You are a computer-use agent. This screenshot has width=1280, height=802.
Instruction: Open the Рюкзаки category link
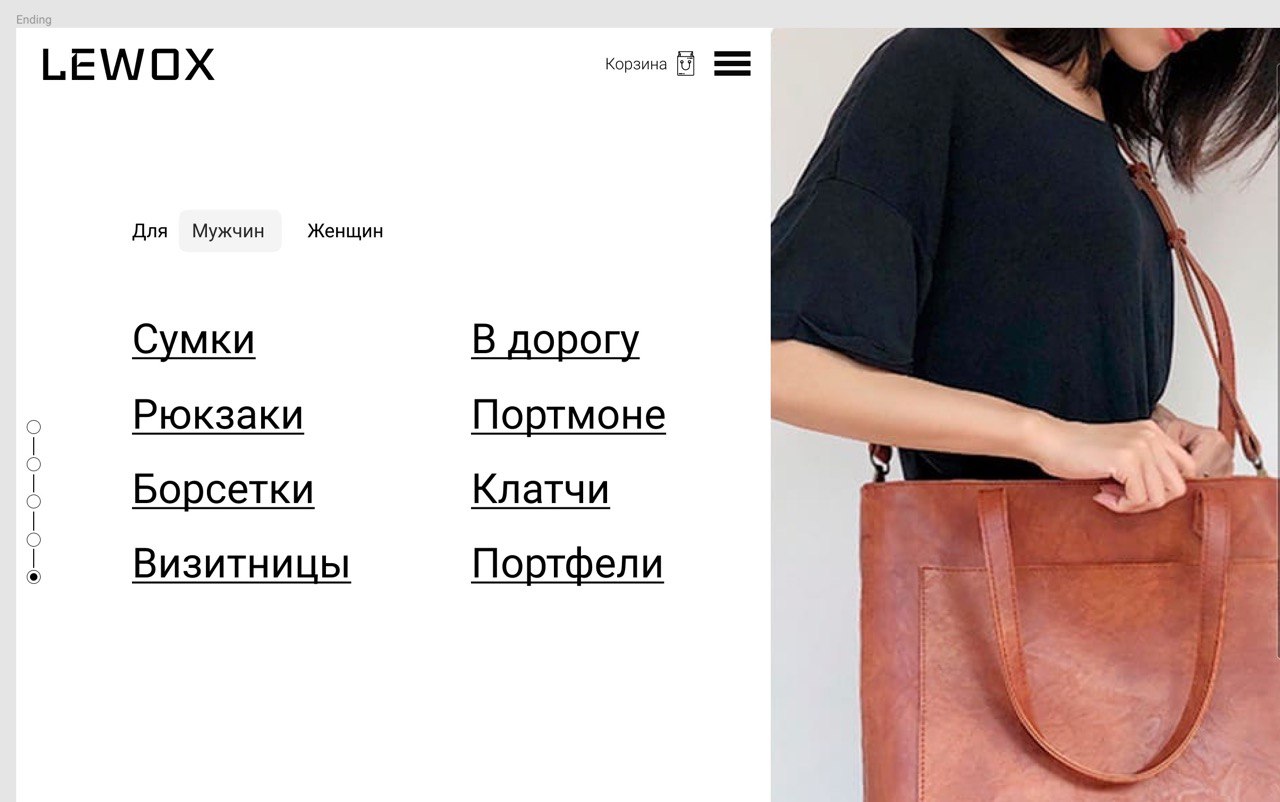(218, 415)
